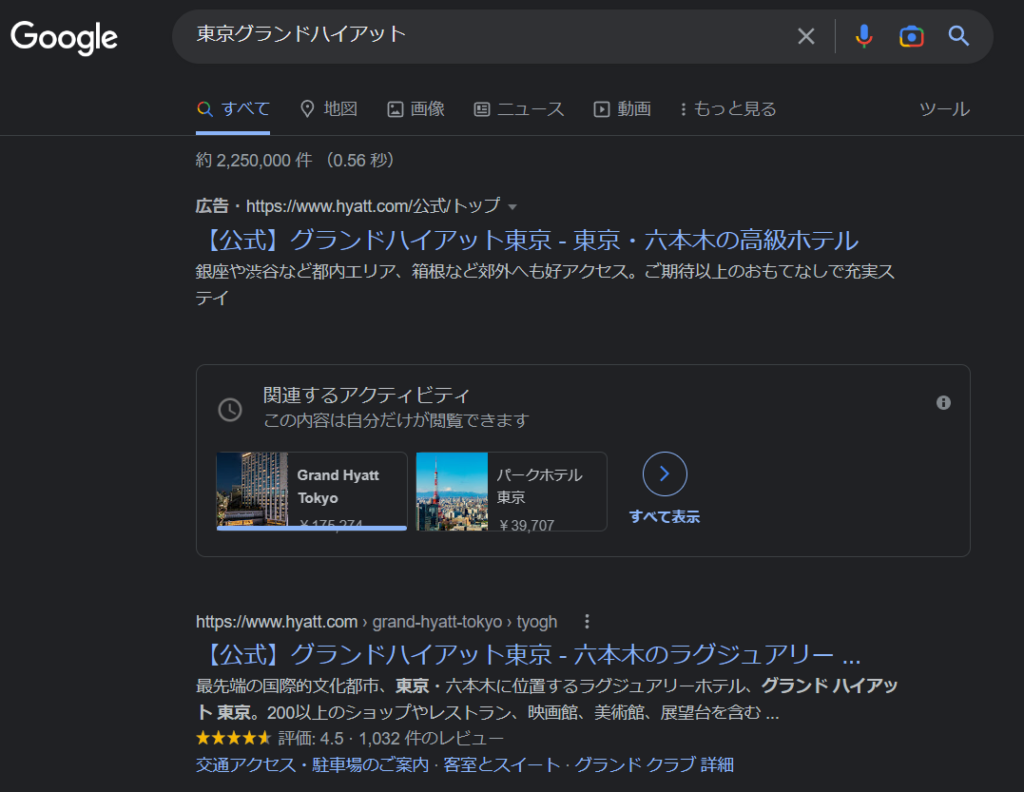Open the パークホテル東京 photo thumbnail
The width and height of the screenshot is (1024, 792).
coord(452,491)
